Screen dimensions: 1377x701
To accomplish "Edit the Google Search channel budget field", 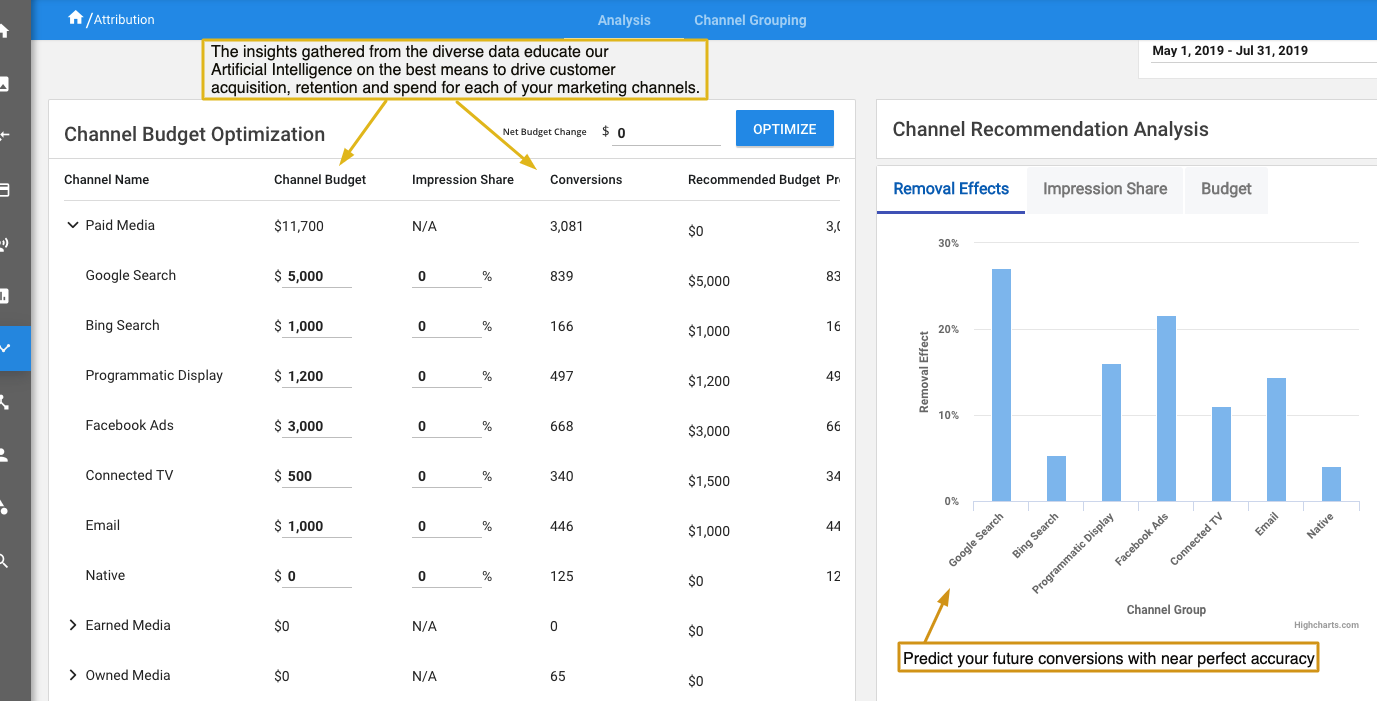I will 316,277.
